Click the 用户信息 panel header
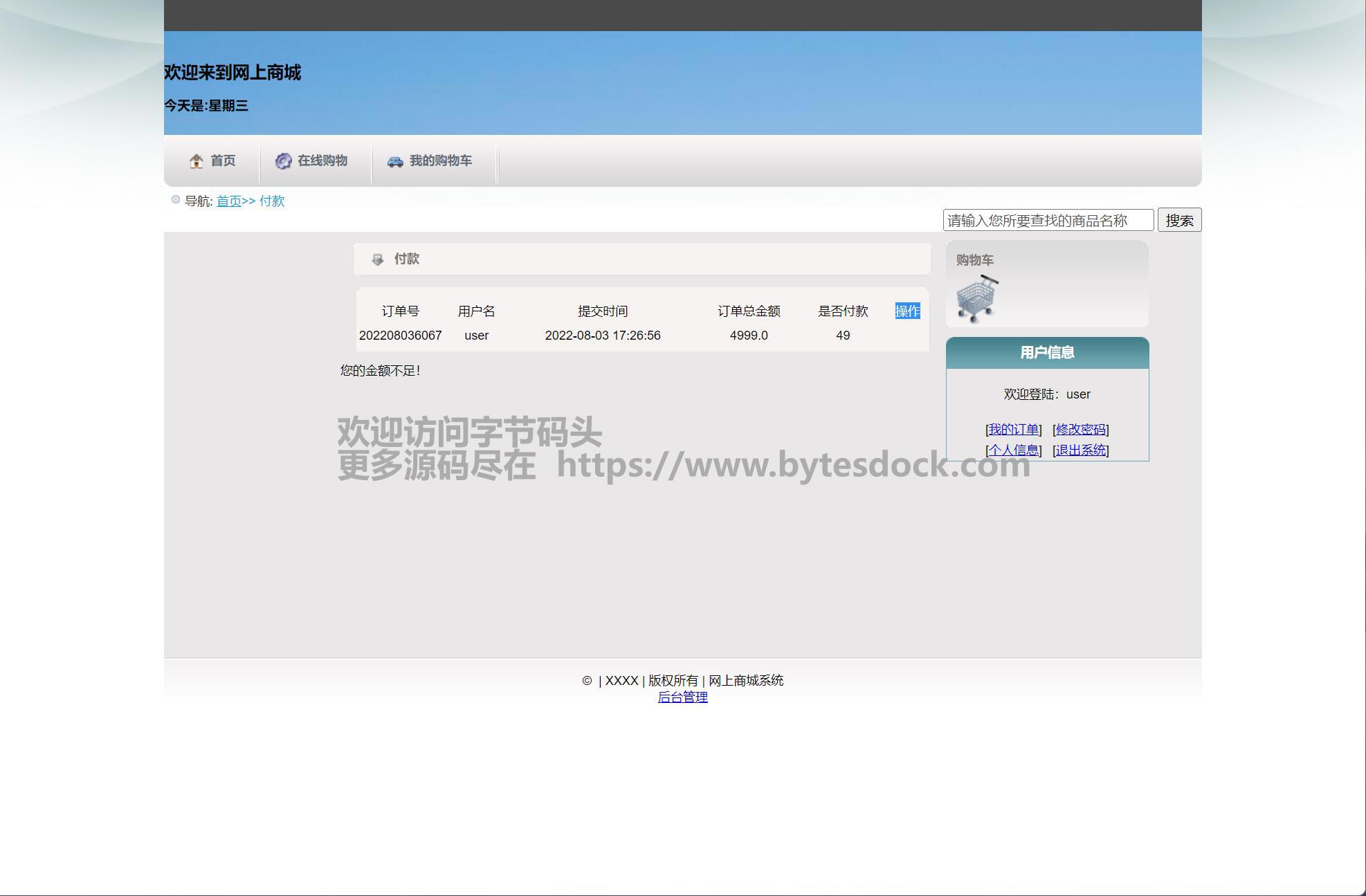This screenshot has width=1366, height=896. [1047, 353]
